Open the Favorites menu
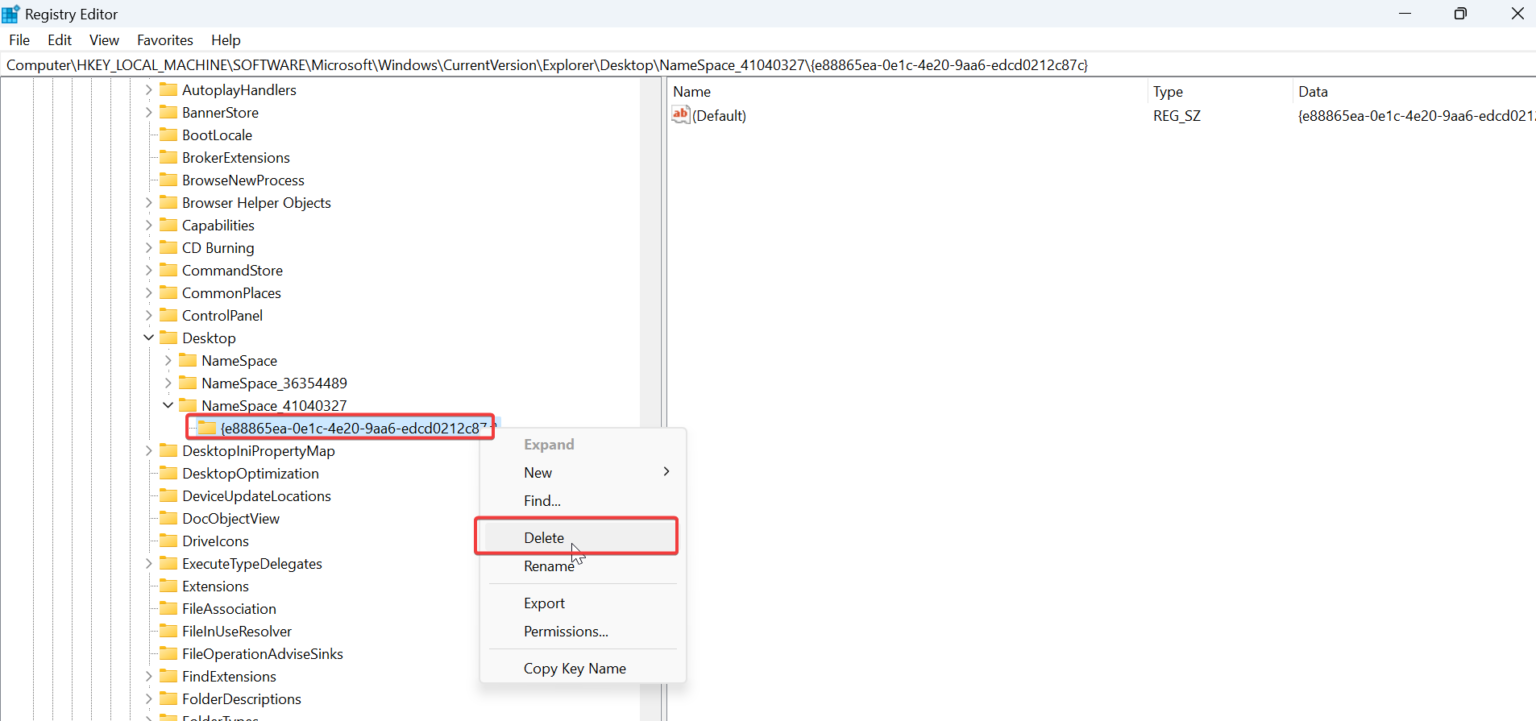 164,39
